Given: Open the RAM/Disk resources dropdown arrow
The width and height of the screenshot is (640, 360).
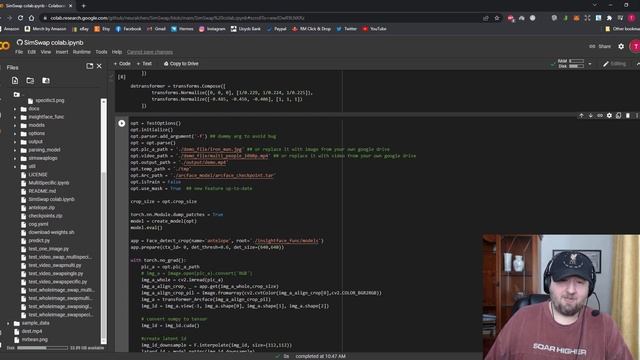Looking at the screenshot, I should [x=590, y=64].
